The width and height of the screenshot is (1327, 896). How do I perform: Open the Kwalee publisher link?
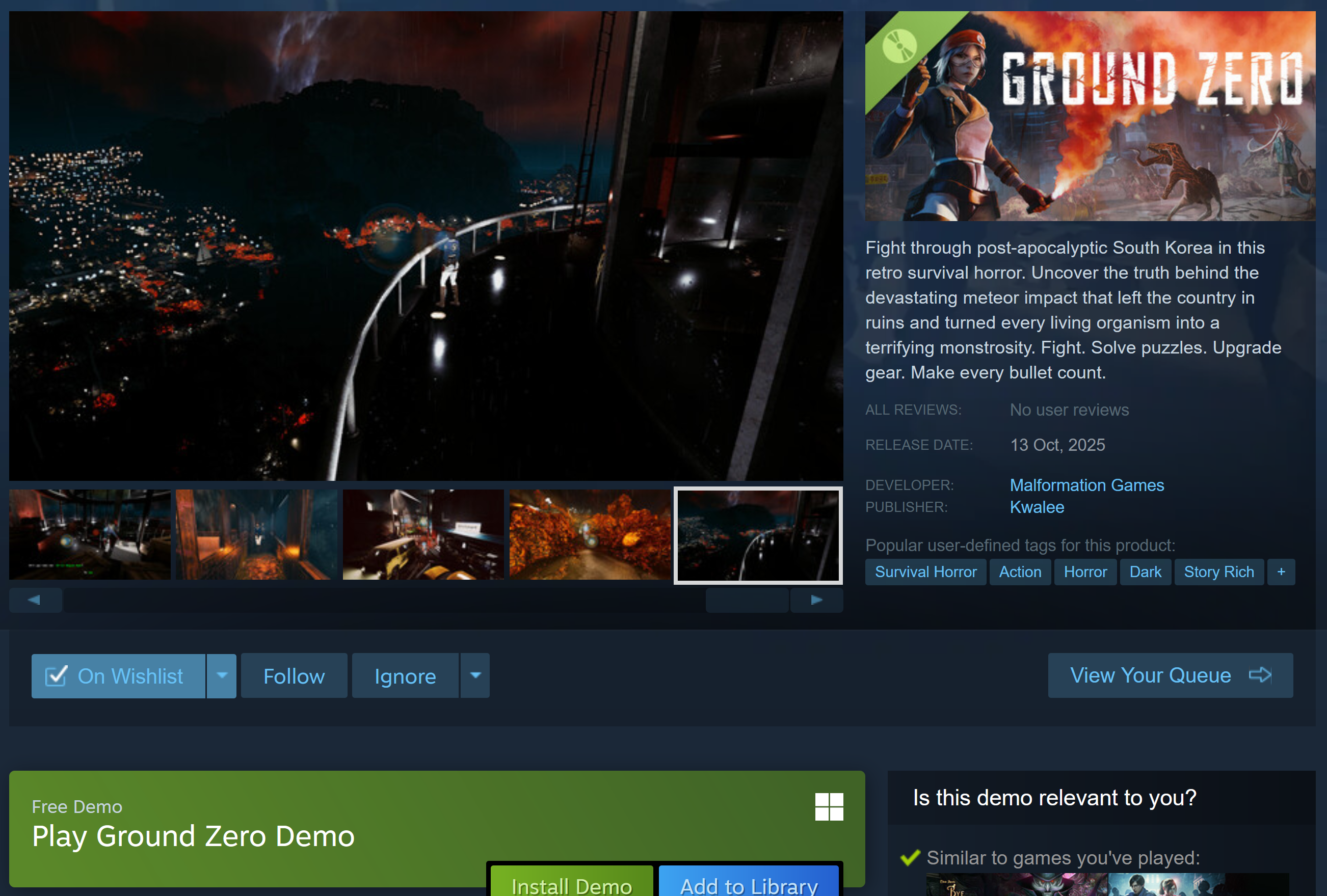pos(1037,507)
